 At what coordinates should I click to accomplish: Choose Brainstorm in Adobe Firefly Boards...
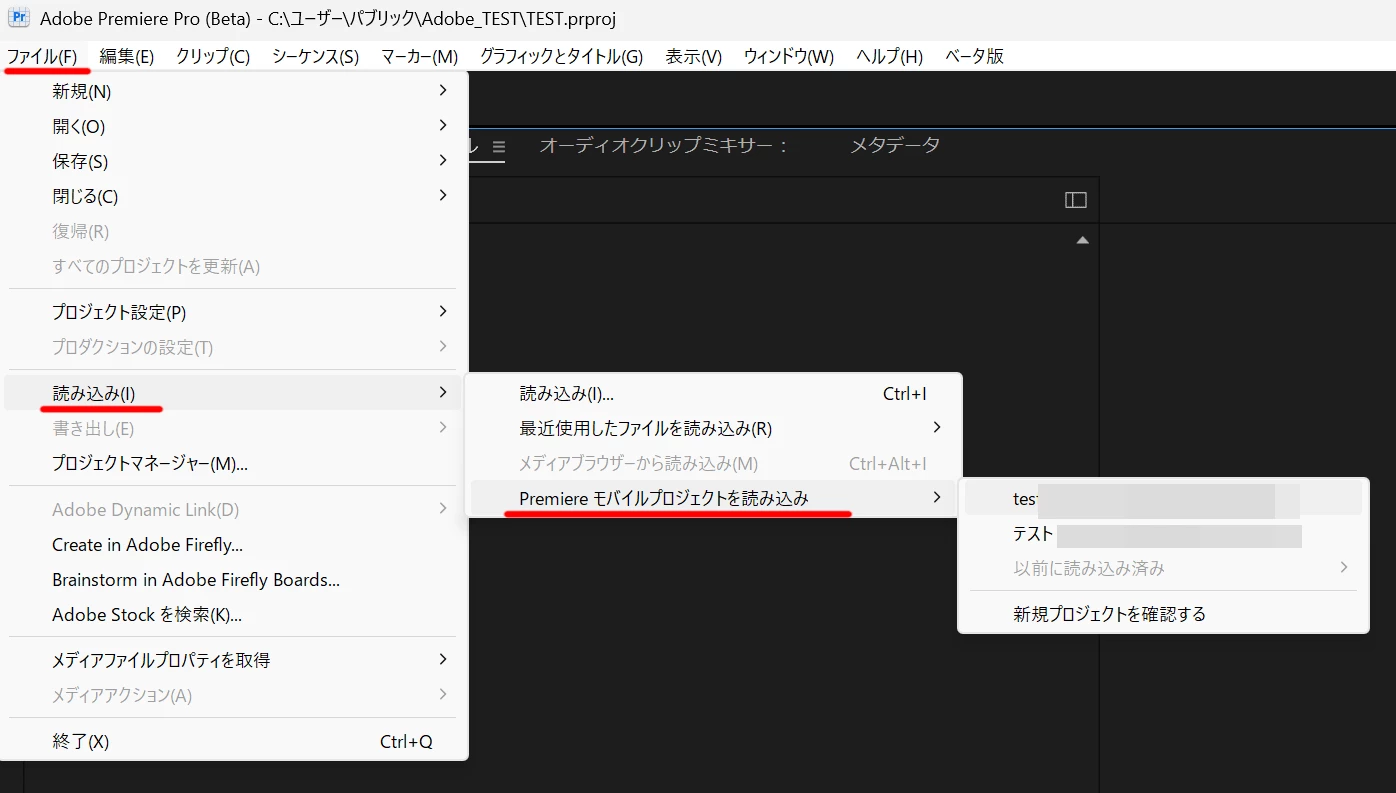click(234, 580)
